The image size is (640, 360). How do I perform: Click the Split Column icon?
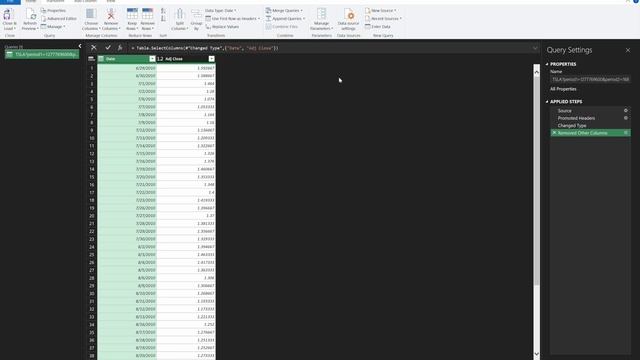point(180,15)
